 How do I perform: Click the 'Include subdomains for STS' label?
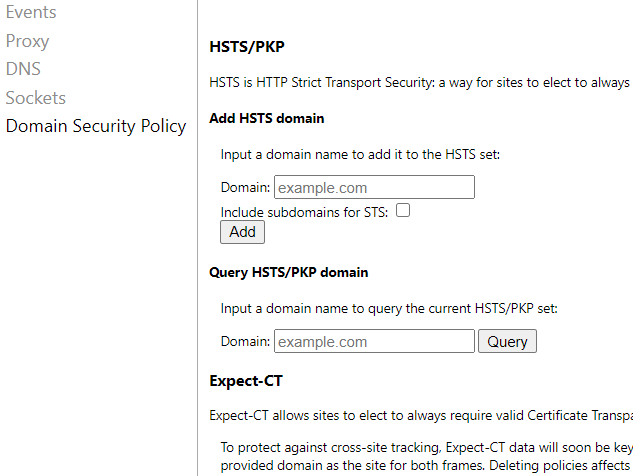[x=305, y=211]
